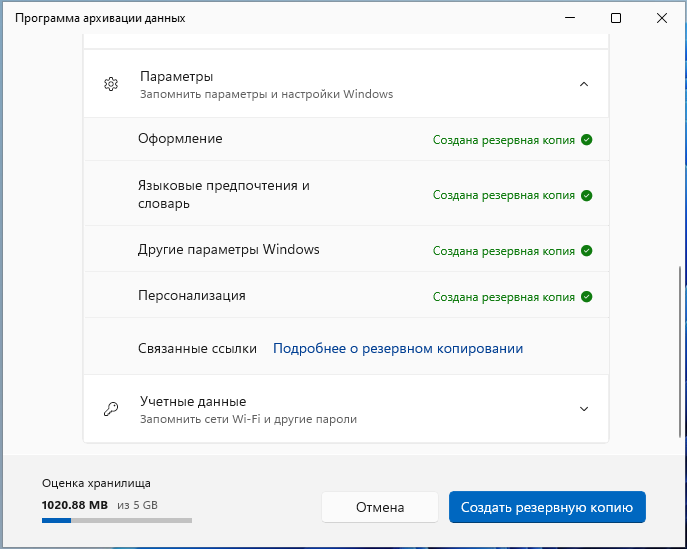Viewport: 687px width, 549px height.
Task: Click Создана резервная копия status for Персонализация
Action: 504,297
